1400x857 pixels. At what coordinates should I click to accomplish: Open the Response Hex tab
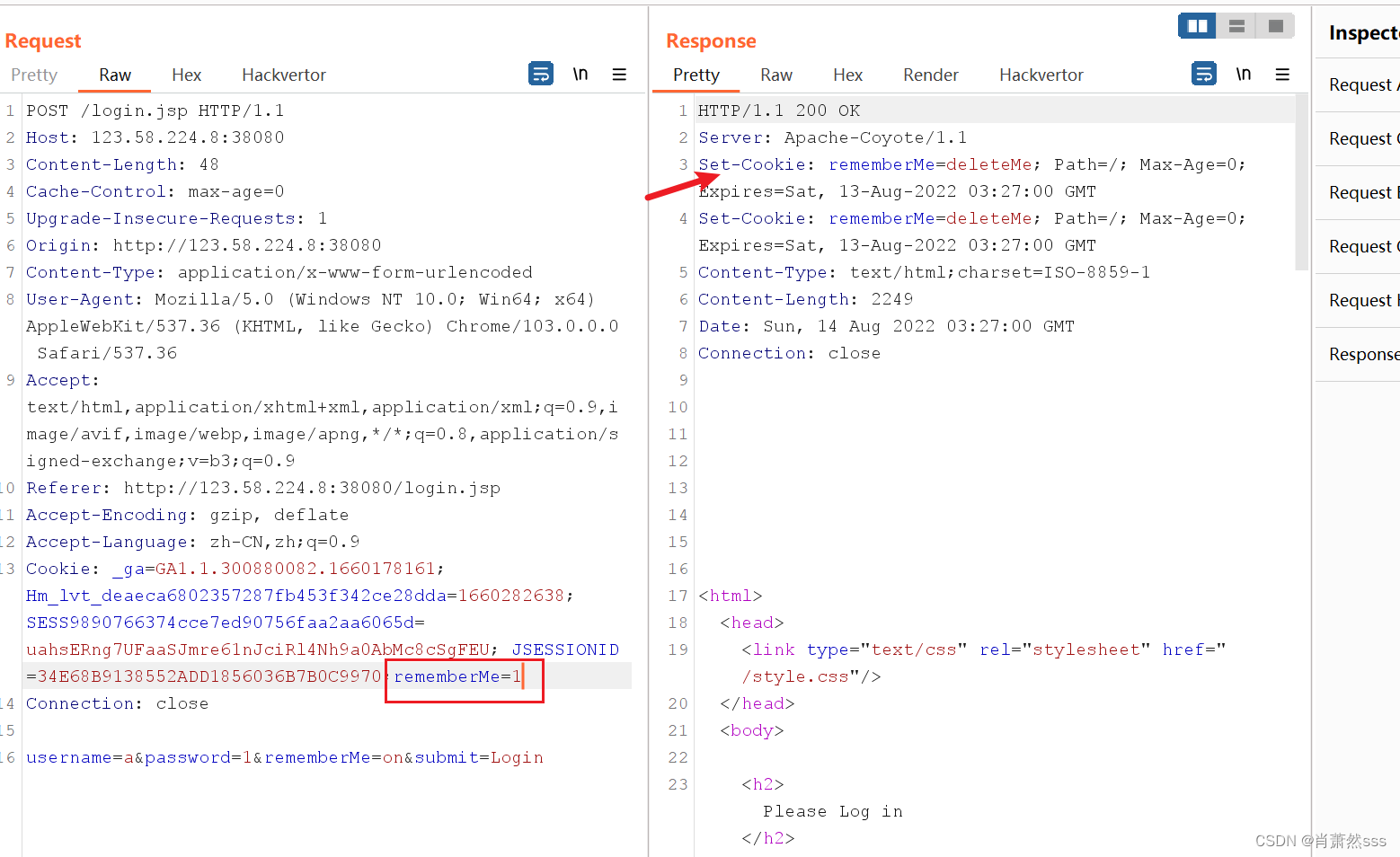pyautogui.click(x=848, y=75)
